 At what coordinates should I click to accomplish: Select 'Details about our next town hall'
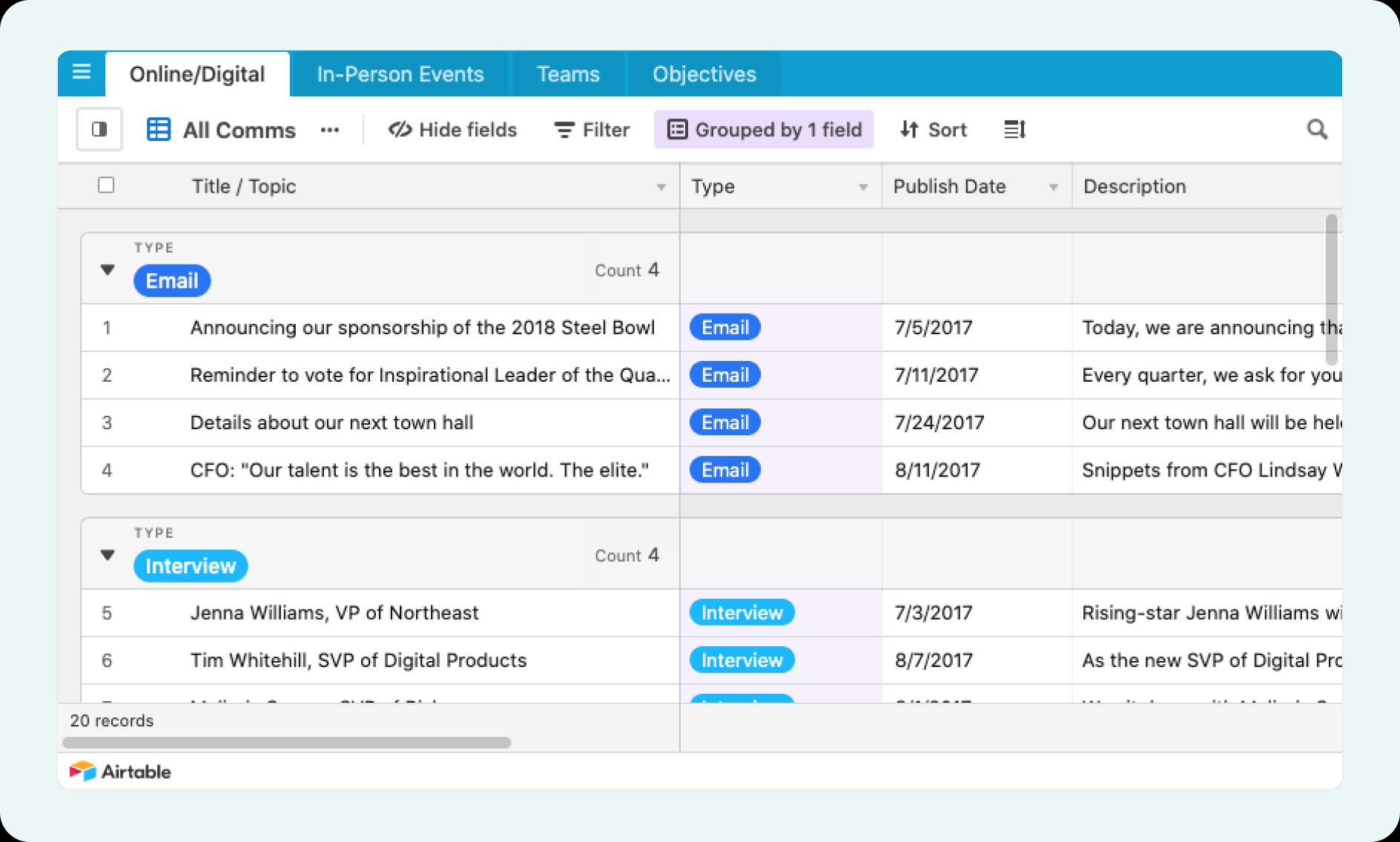pyautogui.click(x=331, y=422)
